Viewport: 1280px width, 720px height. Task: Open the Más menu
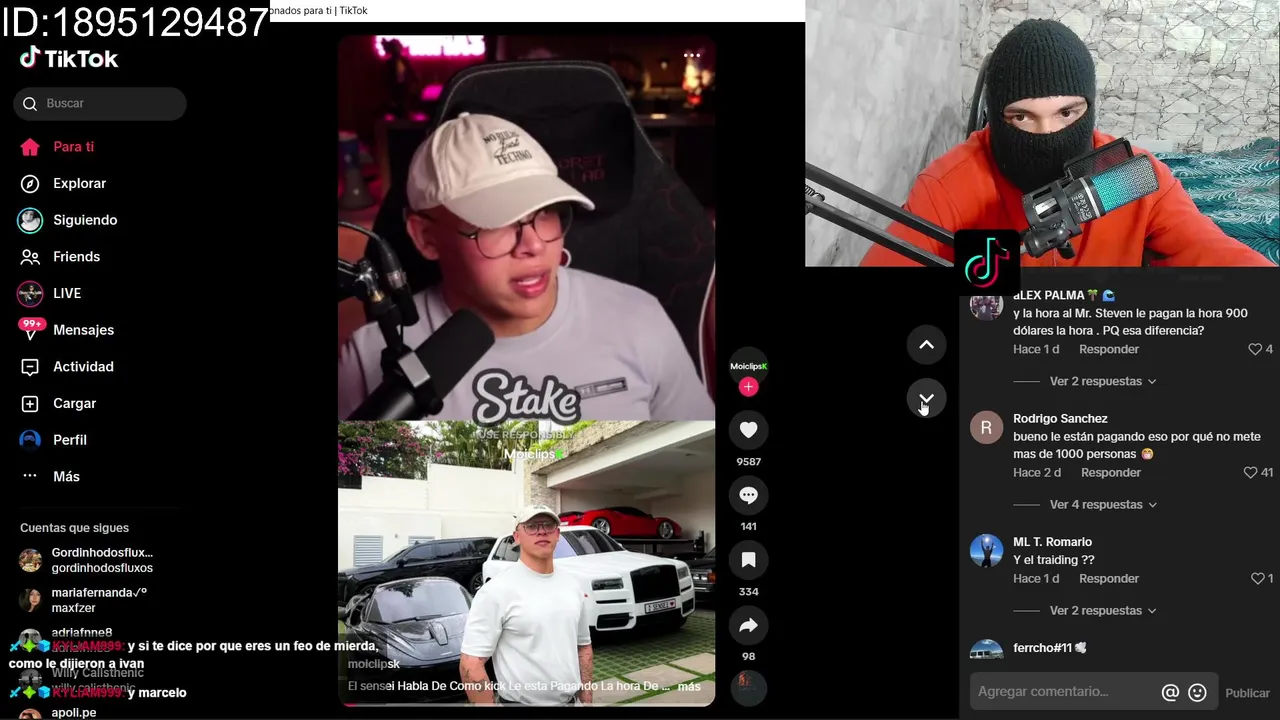tap(50, 477)
